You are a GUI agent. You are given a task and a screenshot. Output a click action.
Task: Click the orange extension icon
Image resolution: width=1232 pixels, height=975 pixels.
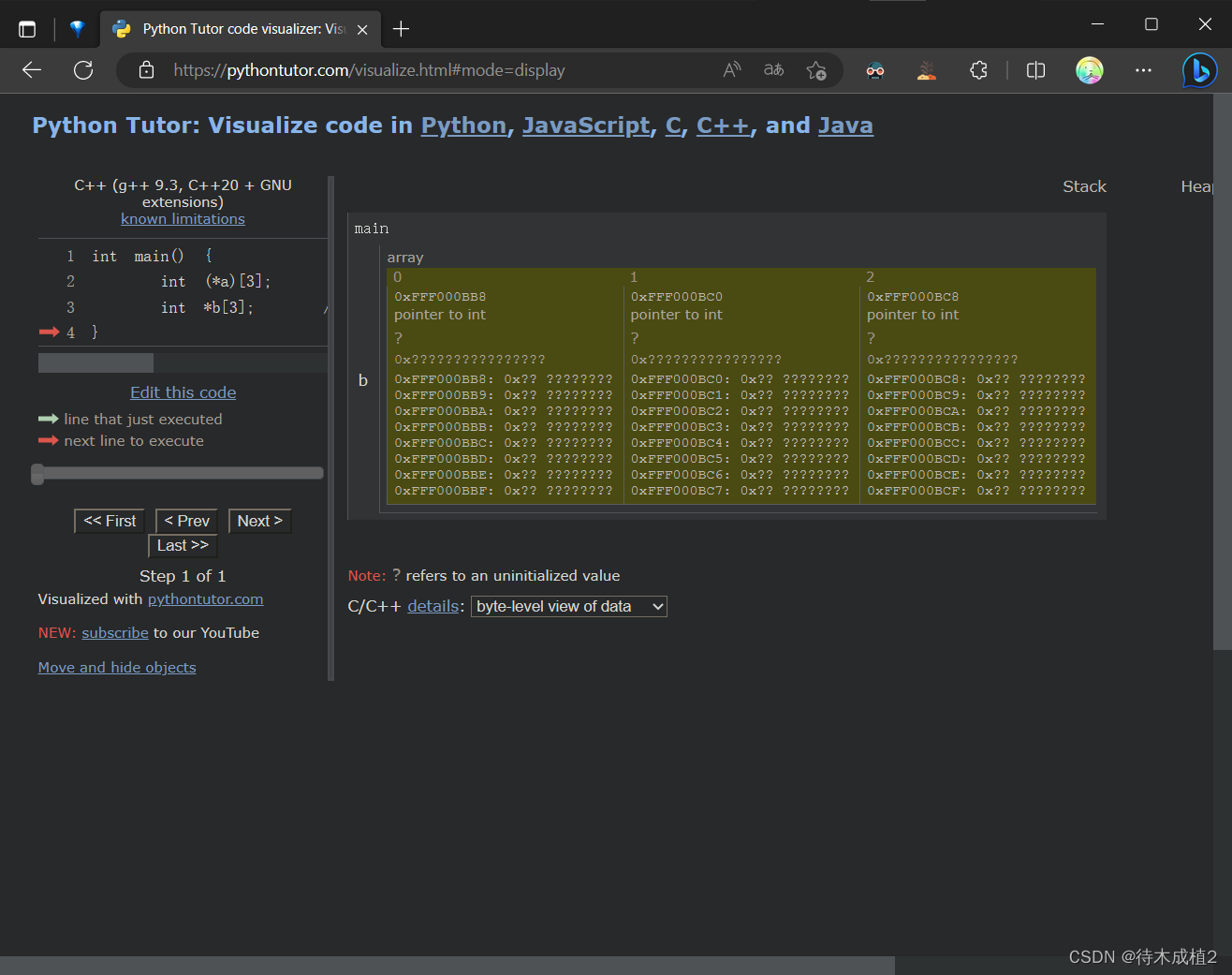[927, 70]
